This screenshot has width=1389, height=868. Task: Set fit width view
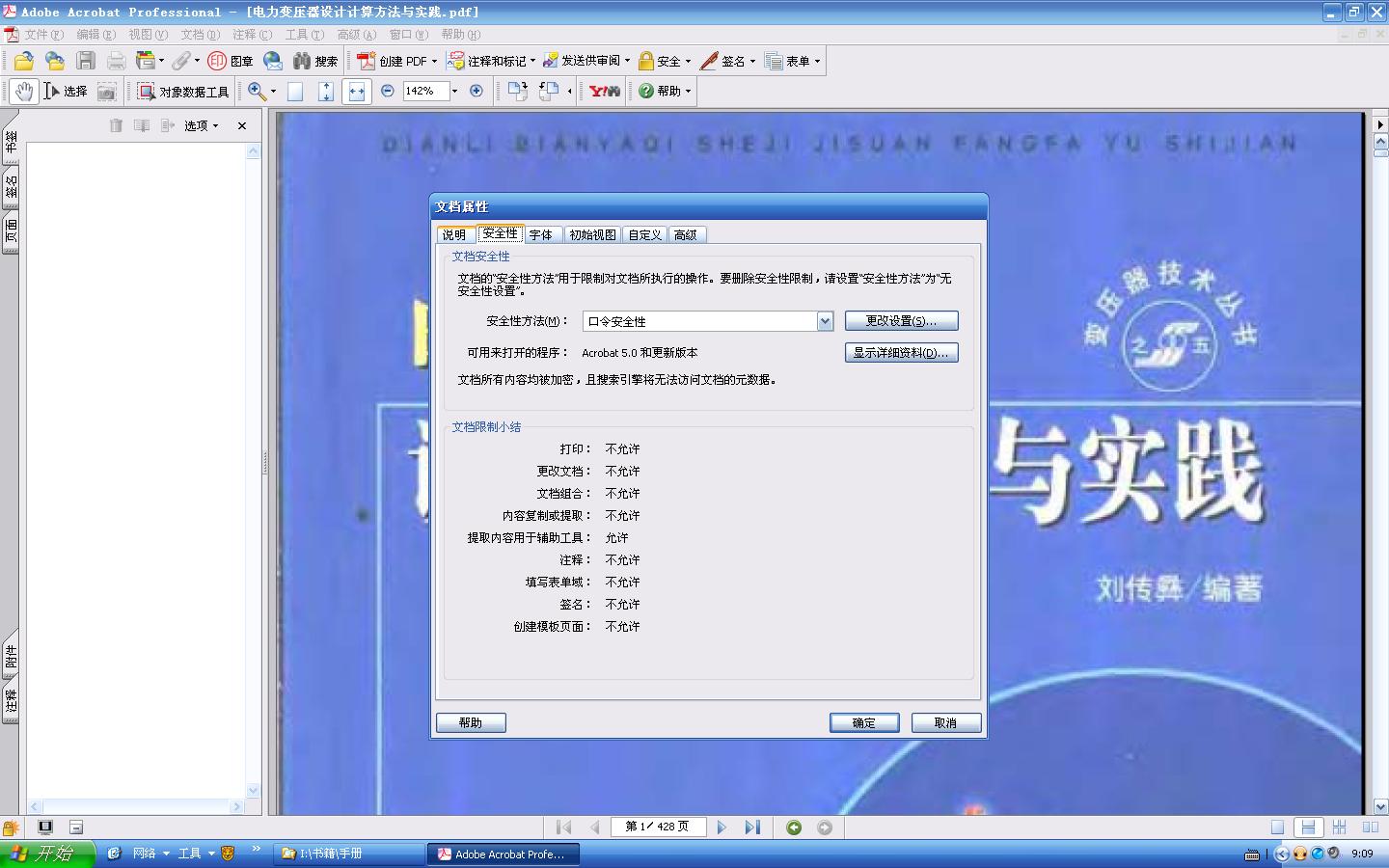357,92
